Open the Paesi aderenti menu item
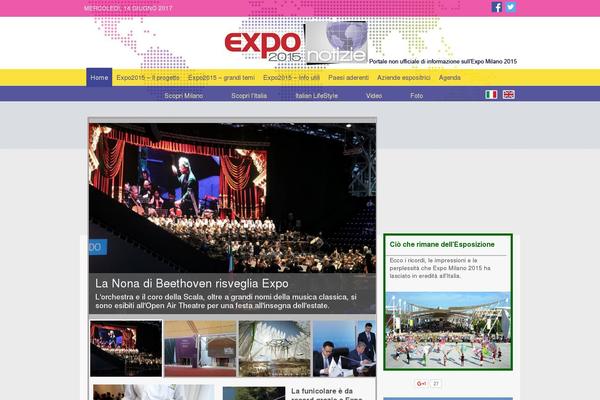 [x=349, y=78]
